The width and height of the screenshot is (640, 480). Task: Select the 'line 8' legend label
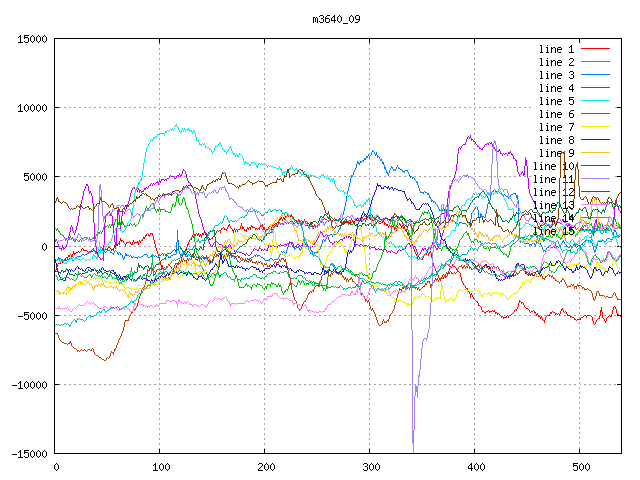click(x=556, y=140)
